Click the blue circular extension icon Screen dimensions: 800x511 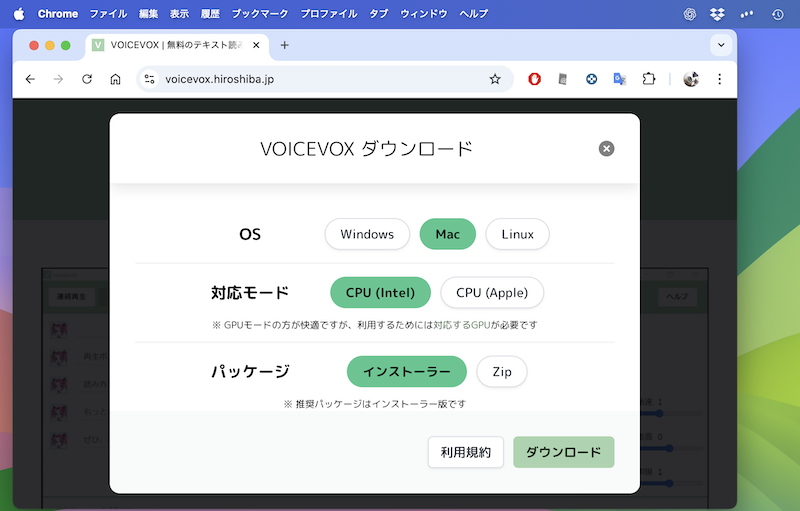pyautogui.click(x=591, y=79)
